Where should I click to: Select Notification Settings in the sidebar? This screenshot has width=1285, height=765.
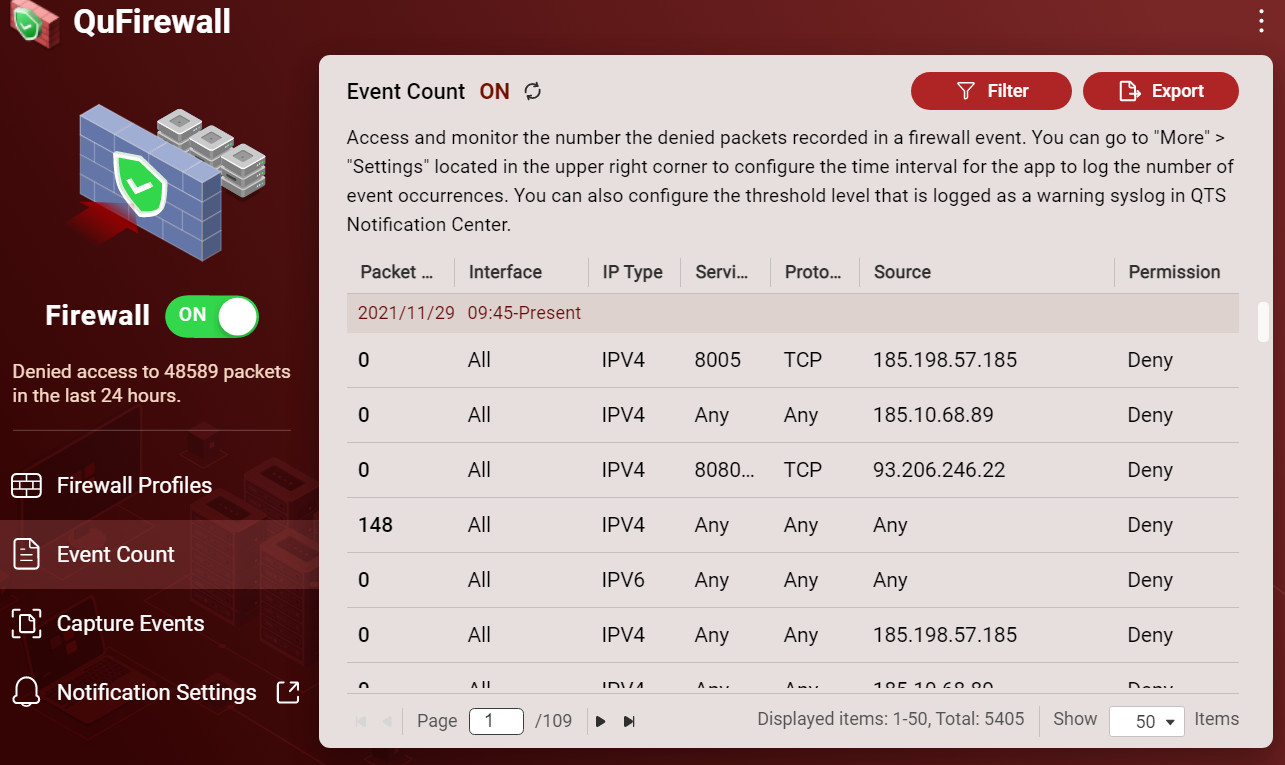coord(156,692)
